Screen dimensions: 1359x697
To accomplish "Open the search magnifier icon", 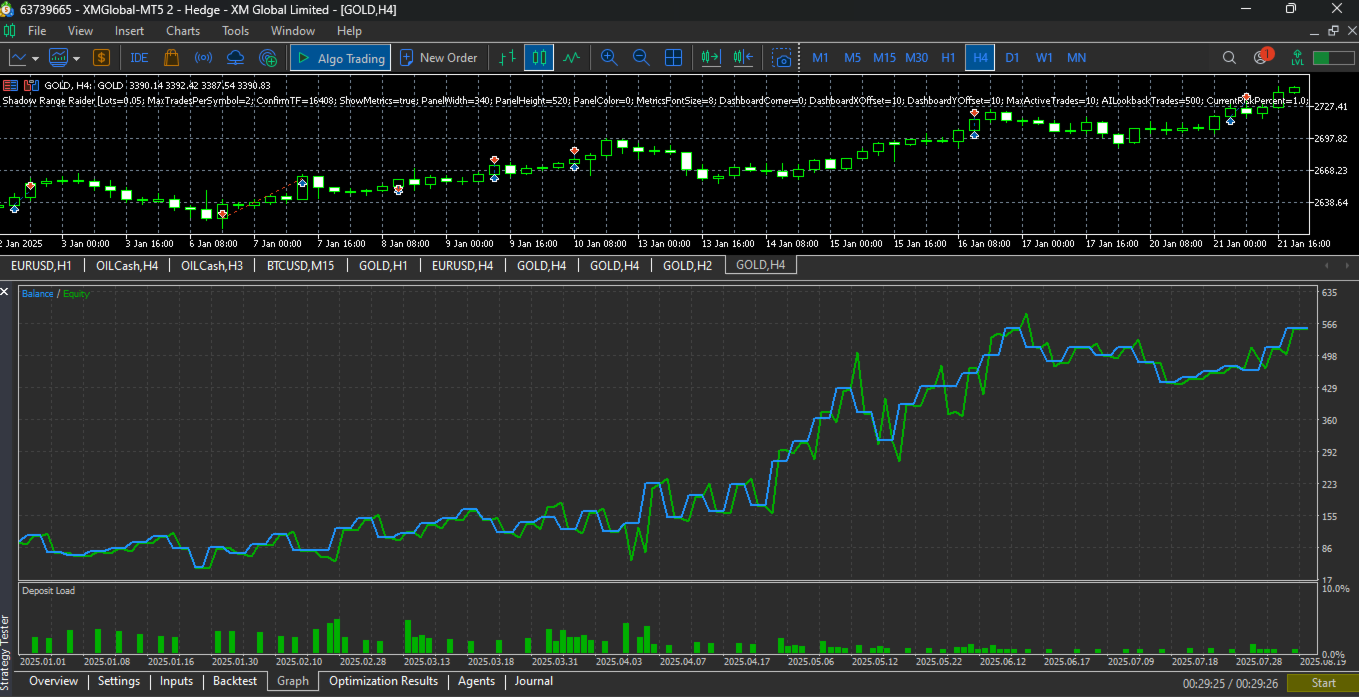I will [x=1230, y=58].
